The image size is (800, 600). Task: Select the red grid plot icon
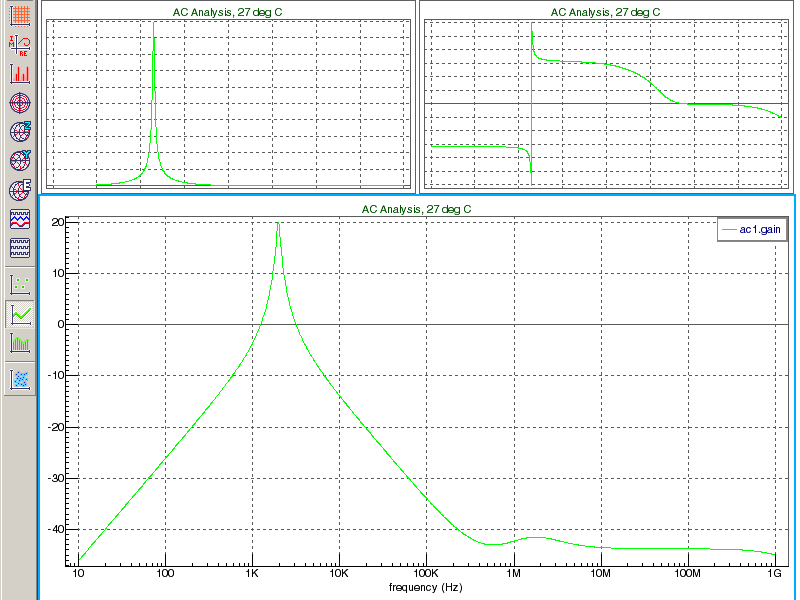tap(20, 15)
